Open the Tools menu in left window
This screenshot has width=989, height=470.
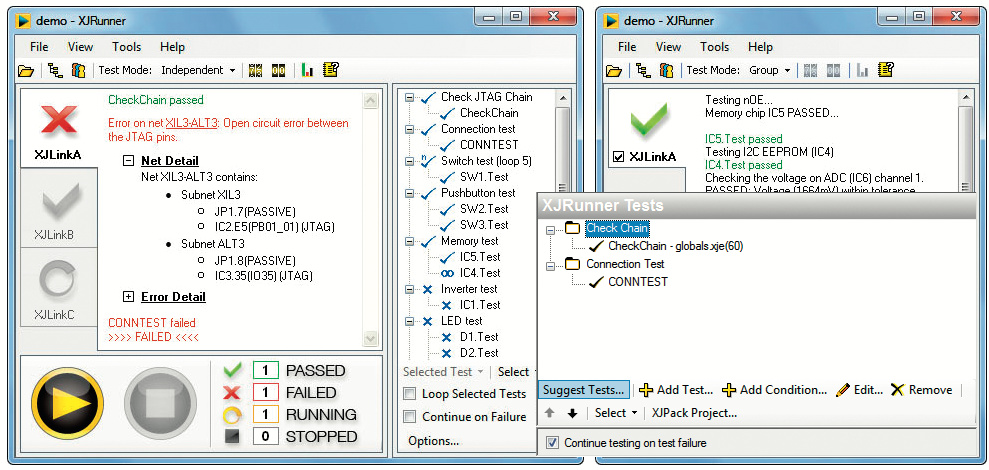coord(126,47)
